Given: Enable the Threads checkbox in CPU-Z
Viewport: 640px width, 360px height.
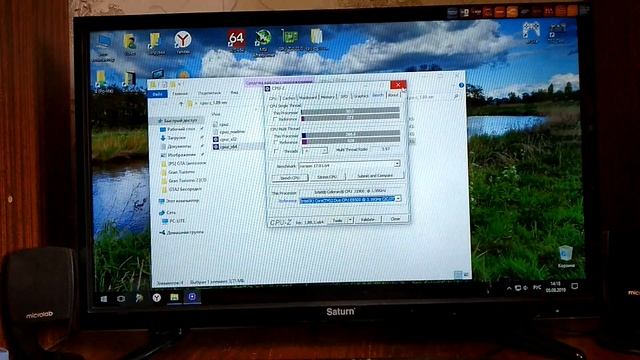Looking at the screenshot, I should [277, 151].
